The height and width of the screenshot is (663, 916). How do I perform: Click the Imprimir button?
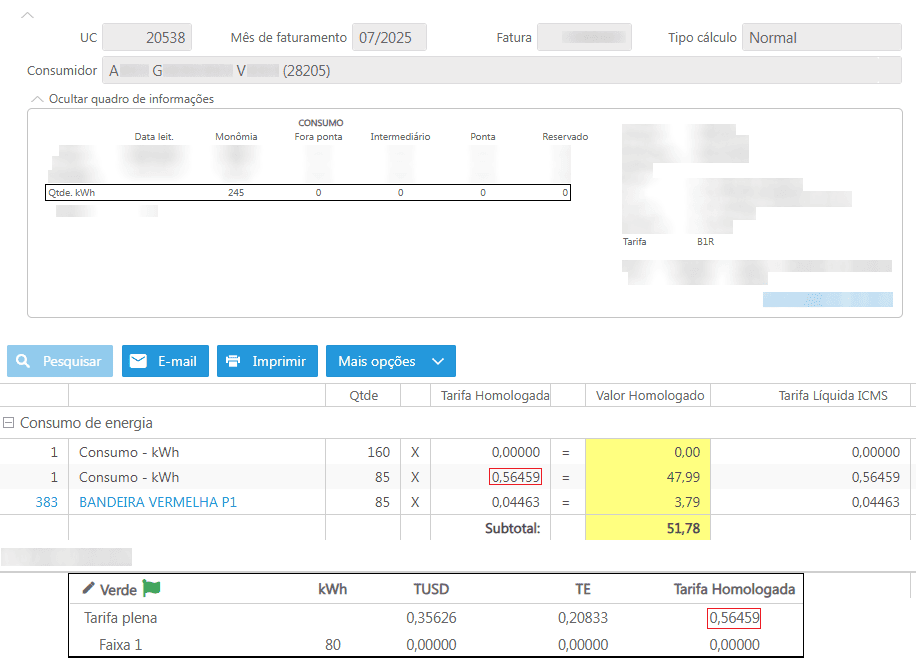[x=267, y=361]
